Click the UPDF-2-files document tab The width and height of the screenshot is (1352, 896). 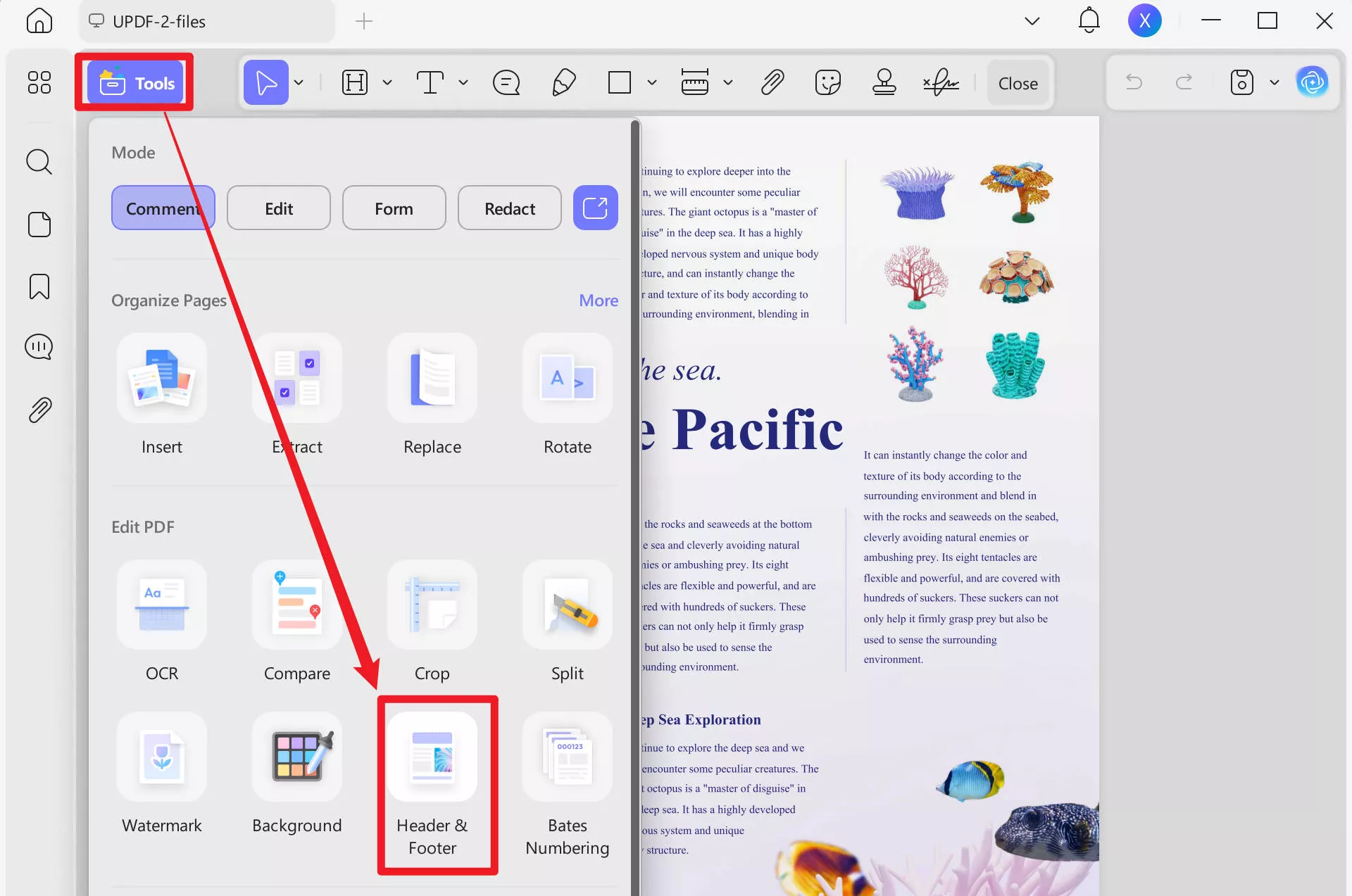coord(158,21)
